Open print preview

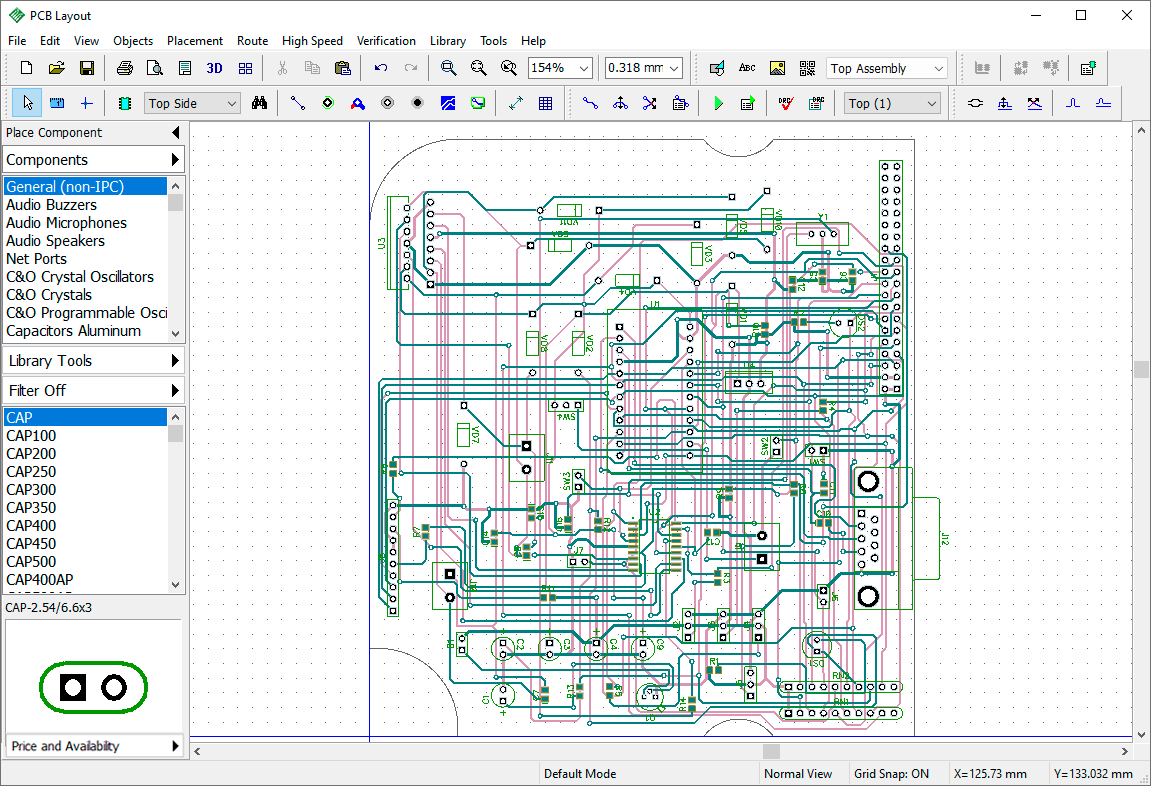tap(155, 68)
